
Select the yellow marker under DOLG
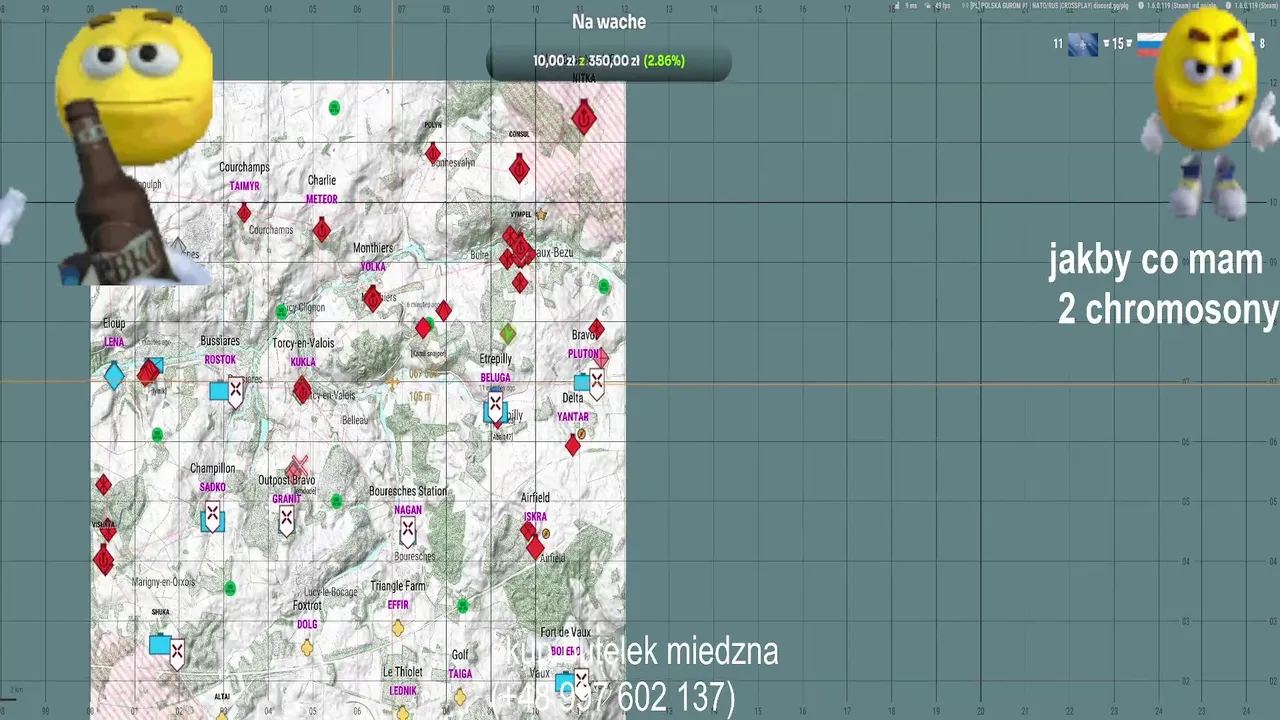point(307,647)
